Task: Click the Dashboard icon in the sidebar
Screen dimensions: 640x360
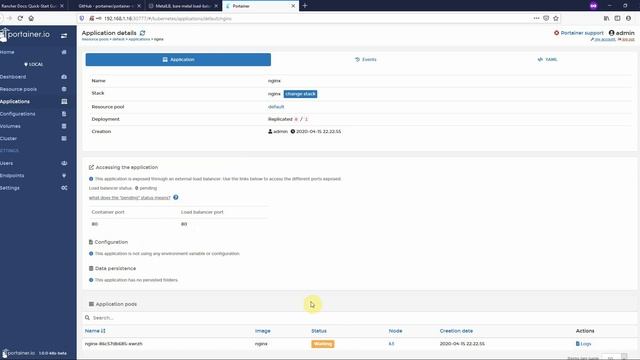Action: coord(64,77)
